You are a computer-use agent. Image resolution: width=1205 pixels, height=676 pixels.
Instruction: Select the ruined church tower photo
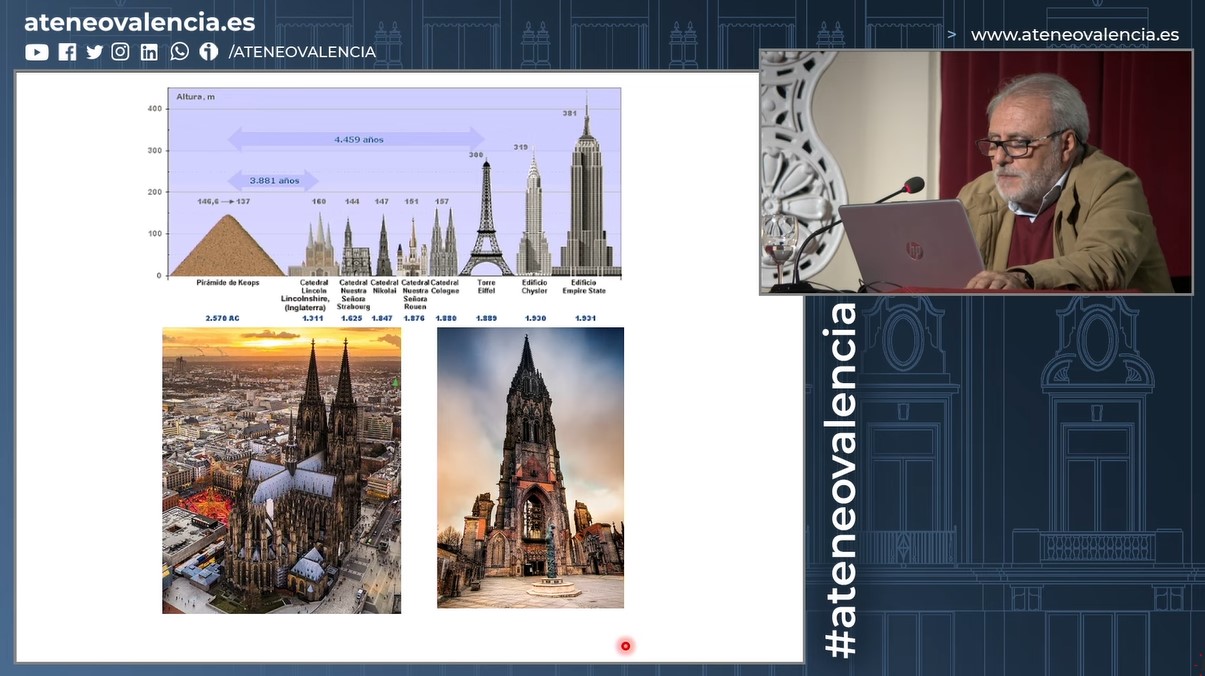point(530,467)
